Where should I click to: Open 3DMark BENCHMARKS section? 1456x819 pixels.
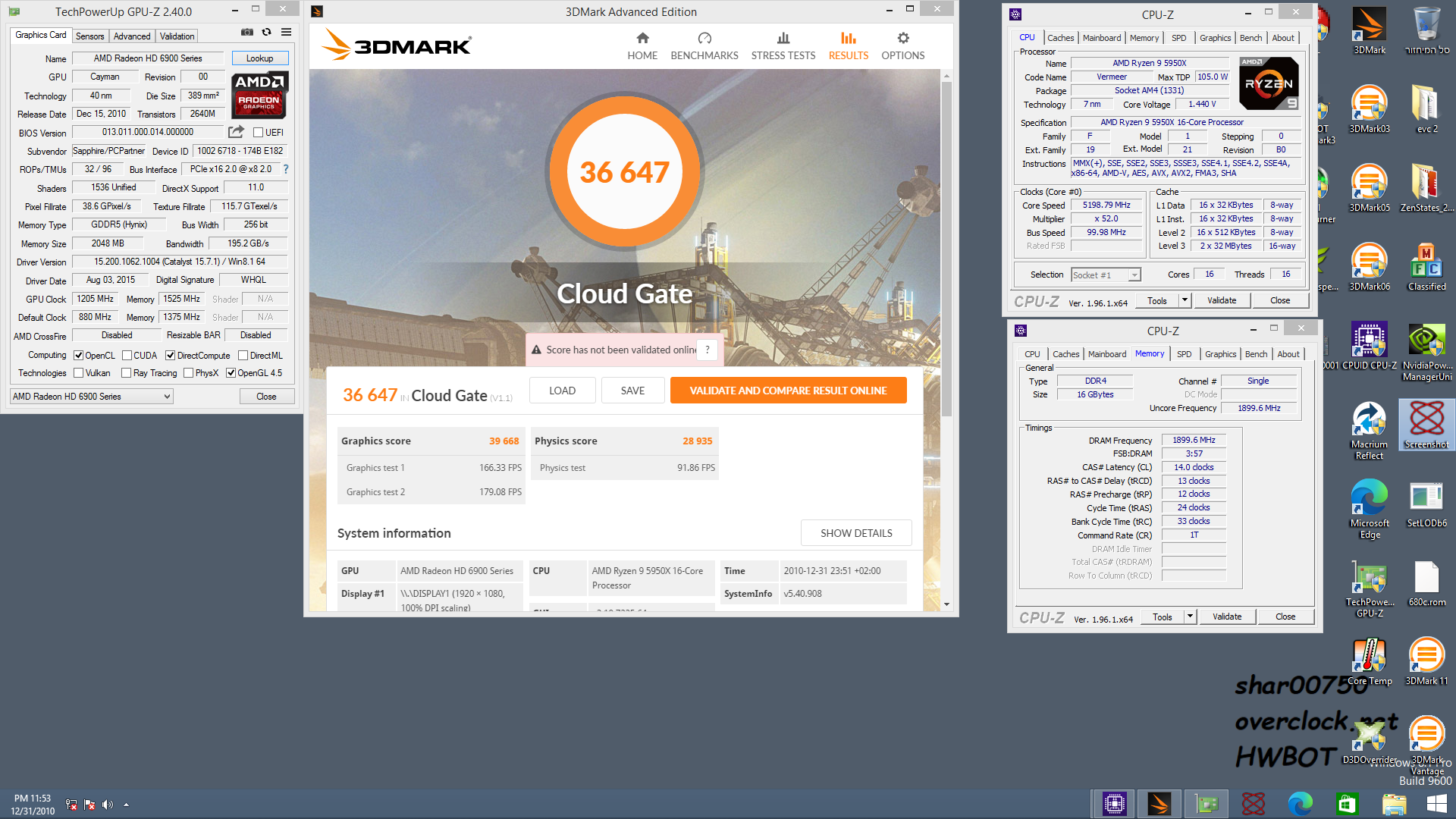coord(704,46)
